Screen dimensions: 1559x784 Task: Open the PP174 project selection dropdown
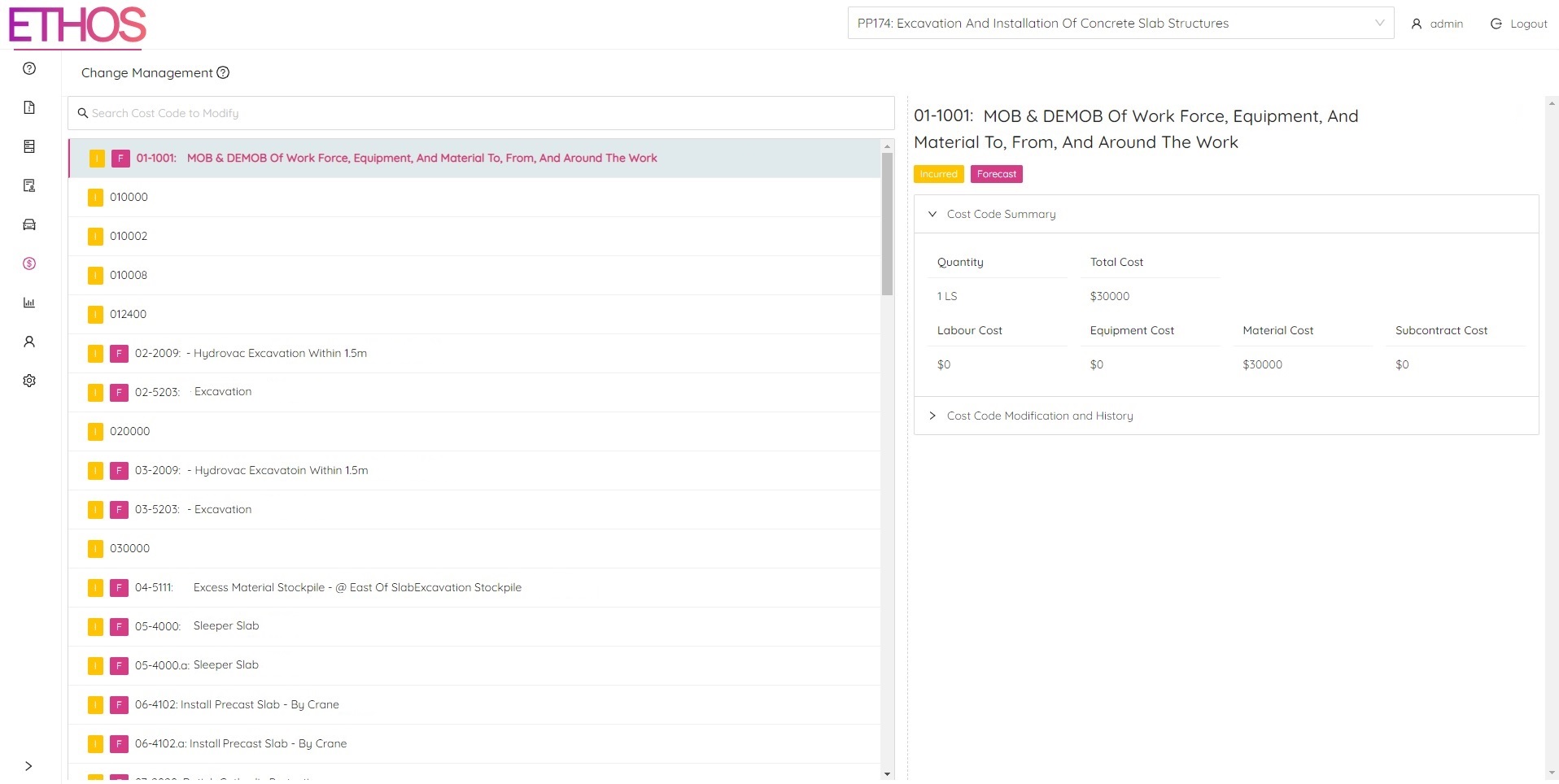pyautogui.click(x=1120, y=24)
